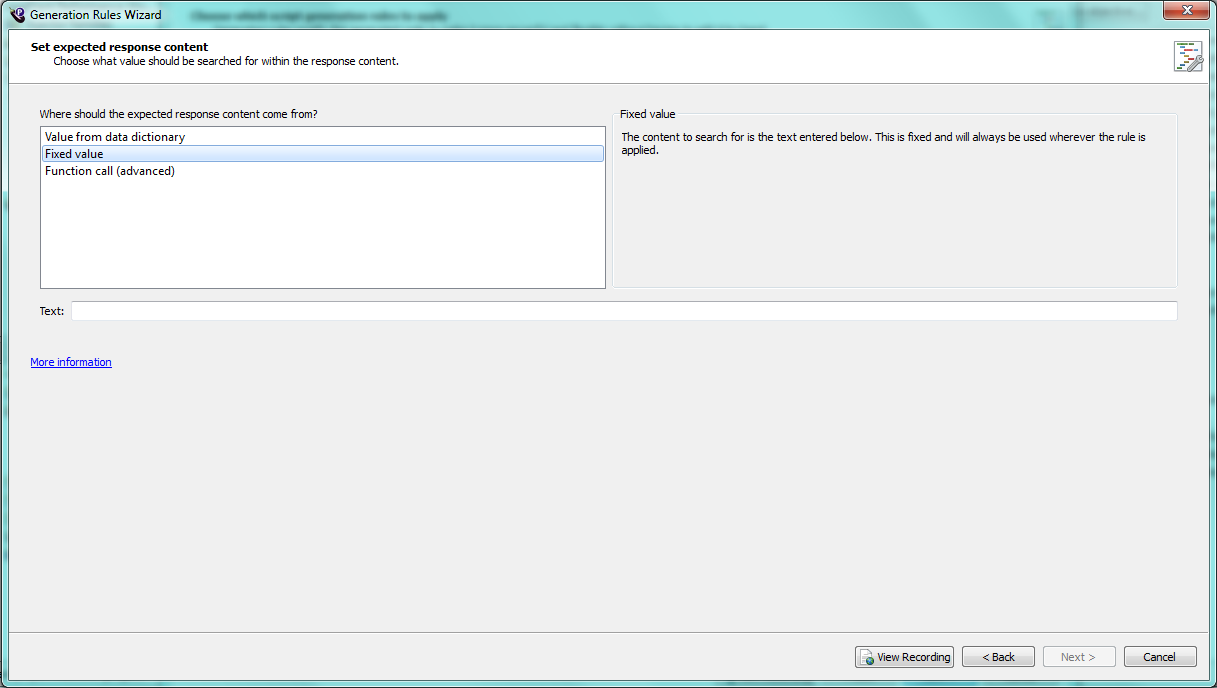Choose 'Function call (advanced)' in the list
The width and height of the screenshot is (1217, 688).
(110, 171)
